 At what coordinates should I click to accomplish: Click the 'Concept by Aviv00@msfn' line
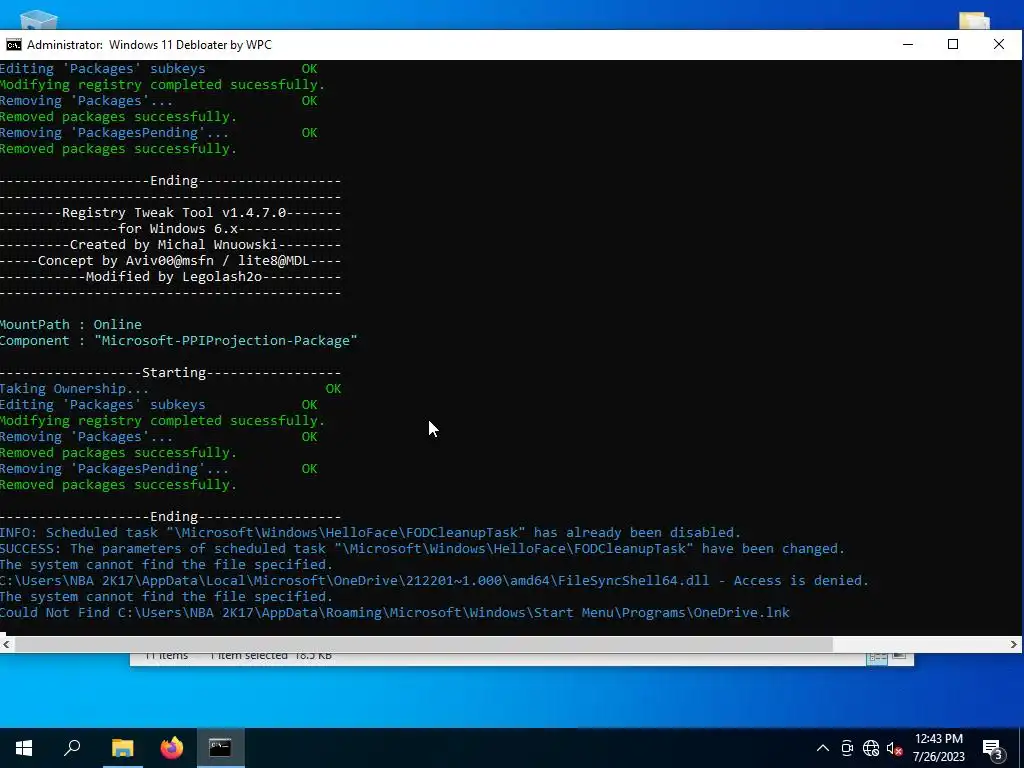click(170, 261)
